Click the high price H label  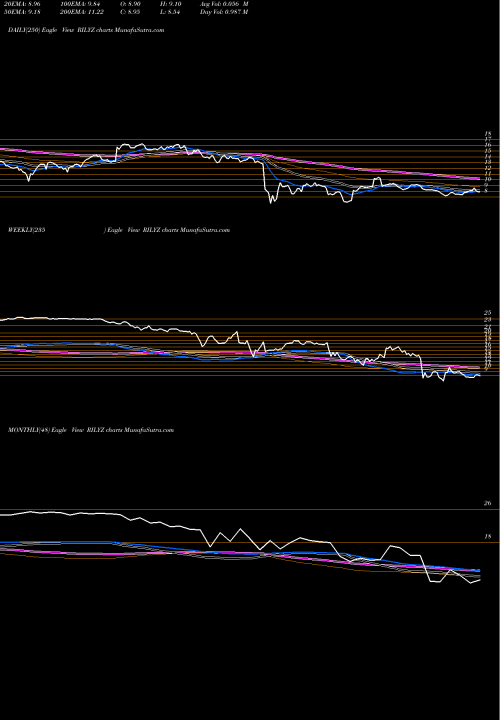tap(172, 4)
